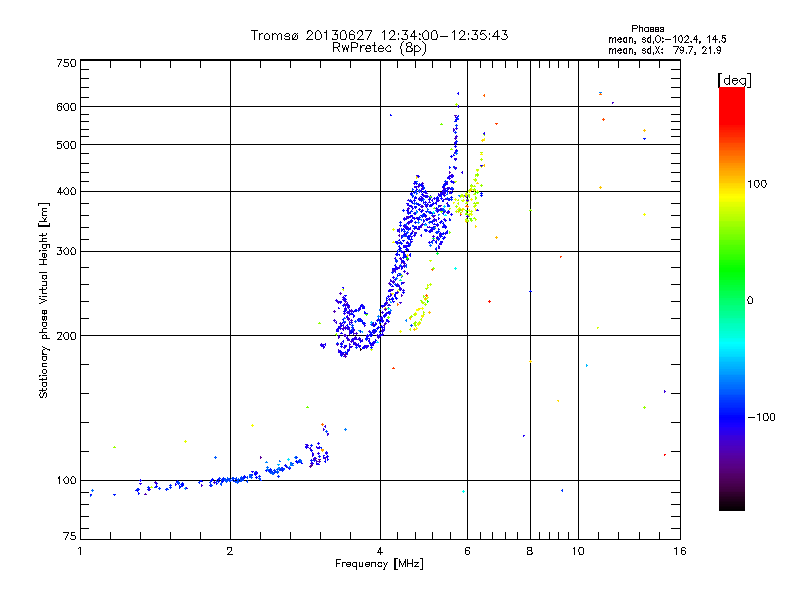Click the plot title 'Tromsø 20130627 12:34:00-12:35:43'
800x600 pixels.
[x=379, y=35]
